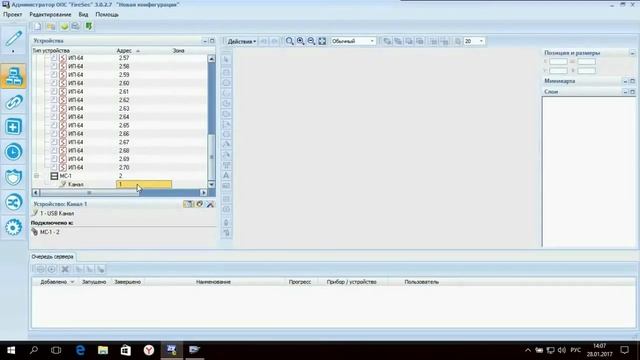This screenshot has height=360, width=640.
Task: Click the Пользователь column header
Action: pos(422,282)
